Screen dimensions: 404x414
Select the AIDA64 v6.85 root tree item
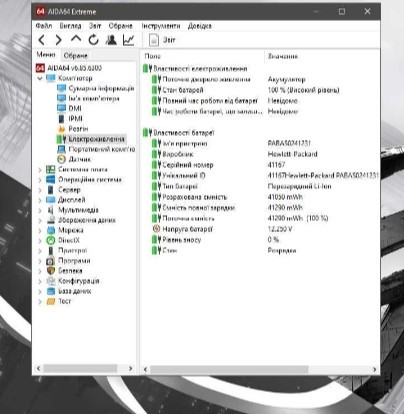coord(68,68)
